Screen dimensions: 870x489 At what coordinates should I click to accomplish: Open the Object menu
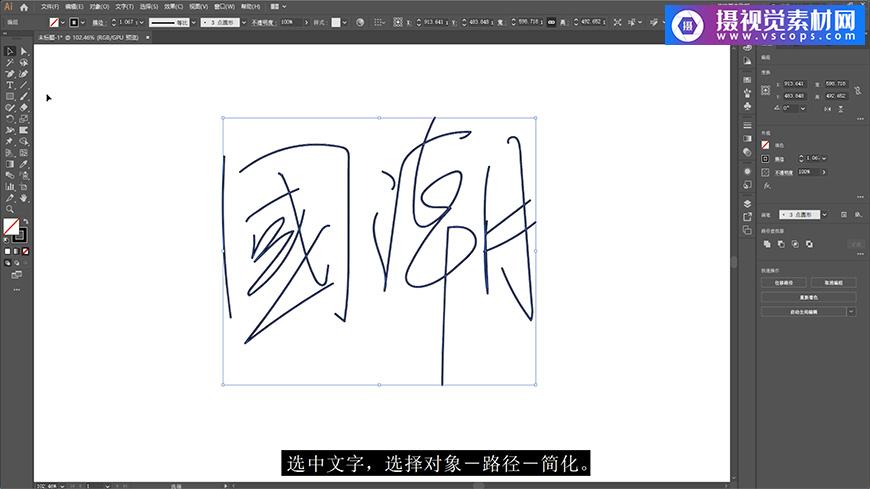coord(99,7)
